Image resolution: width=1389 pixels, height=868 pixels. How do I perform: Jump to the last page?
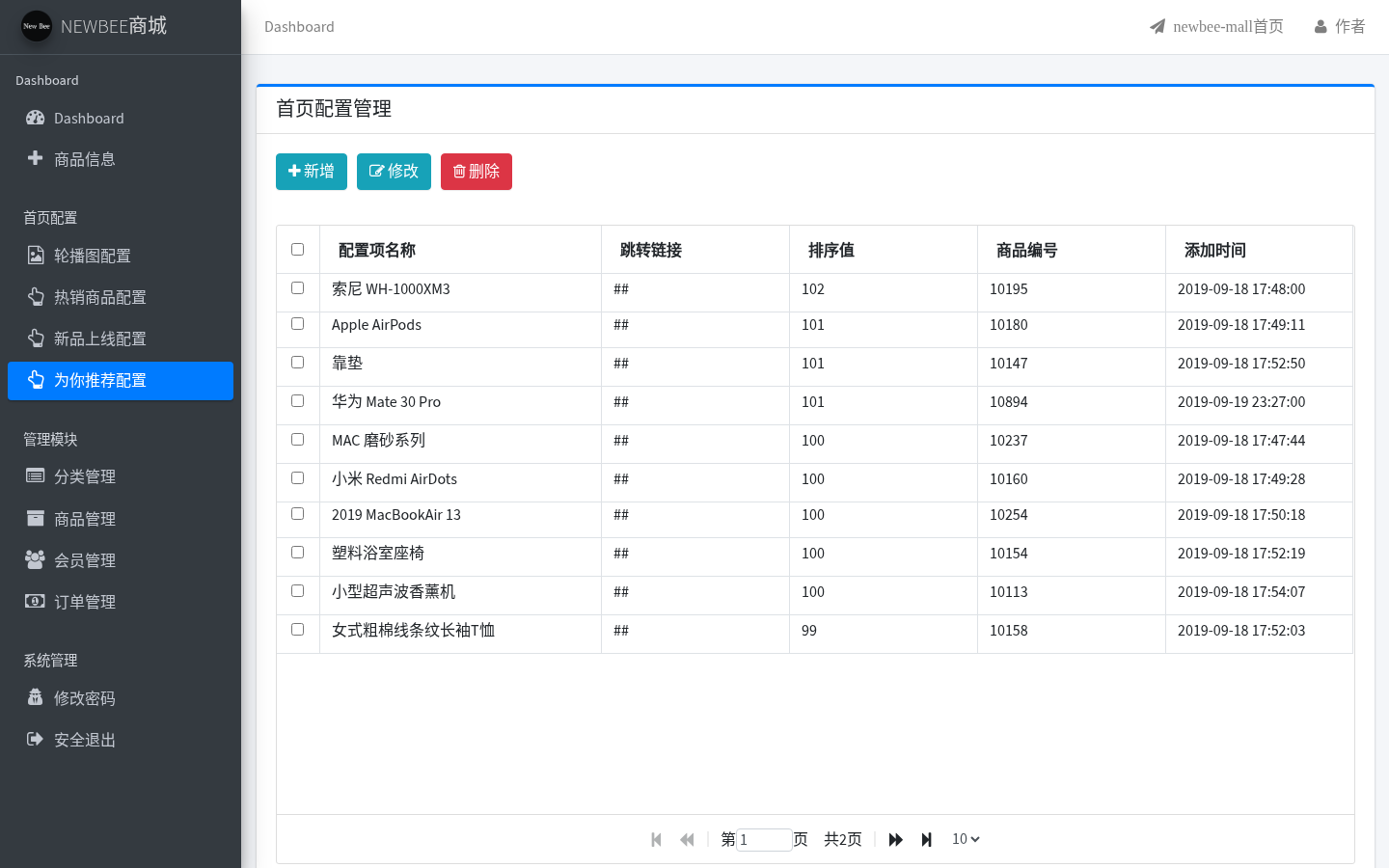926,839
